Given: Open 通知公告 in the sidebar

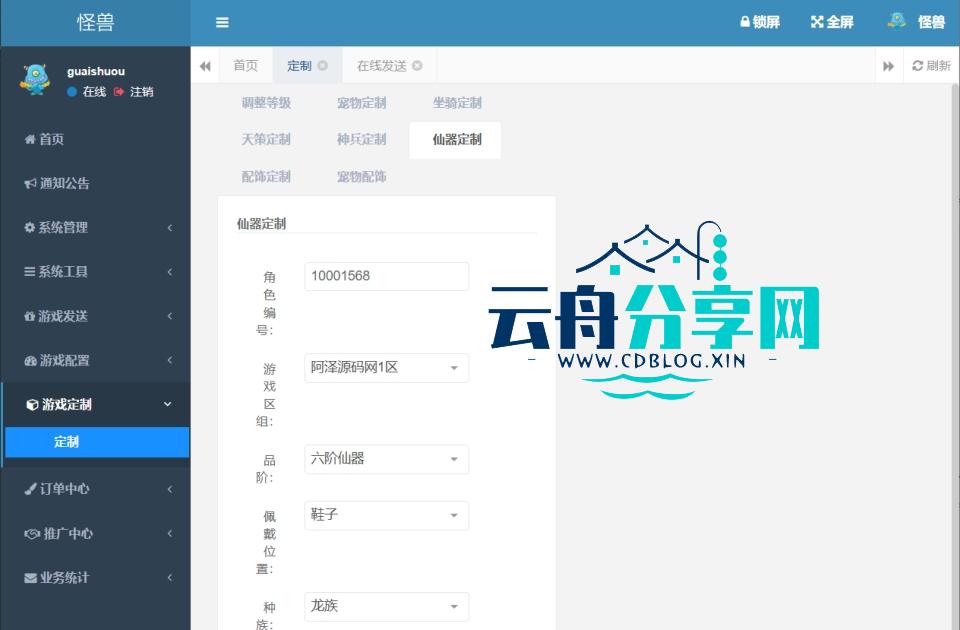Looking at the screenshot, I should (95, 183).
